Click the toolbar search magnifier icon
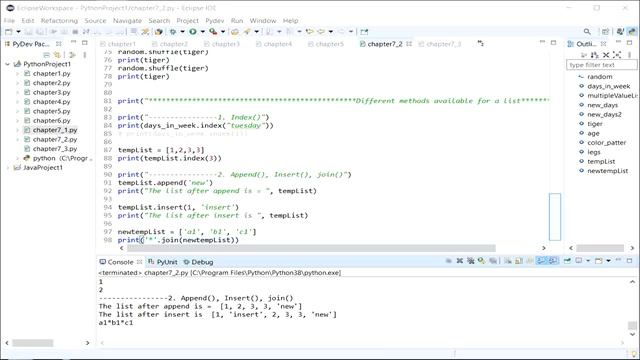 point(587,31)
